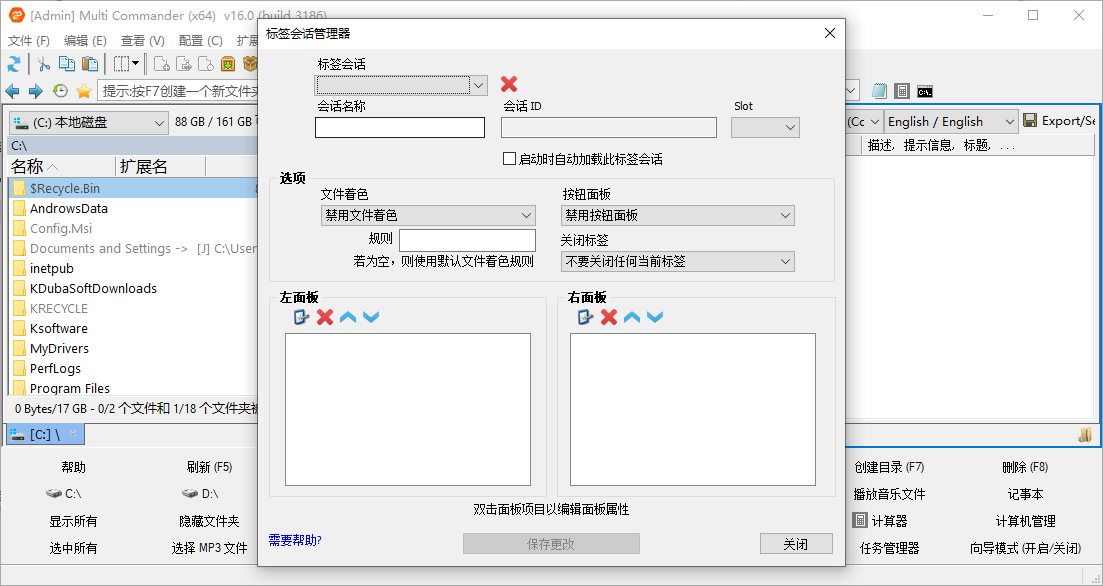The image size is (1103, 586).
Task: Click the clipboard paste icon
Action: point(90,64)
